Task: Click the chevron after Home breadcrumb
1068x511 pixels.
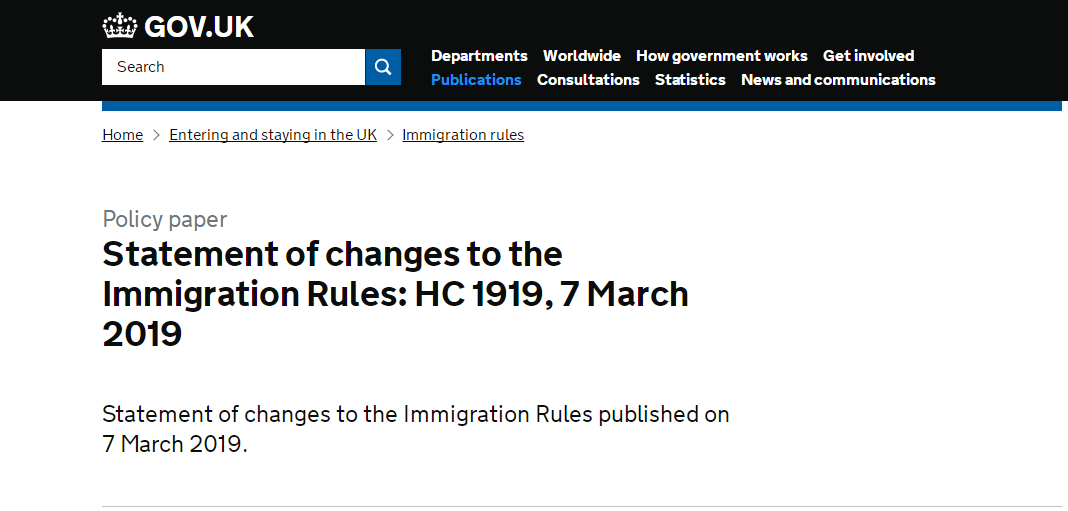Action: coord(156,135)
